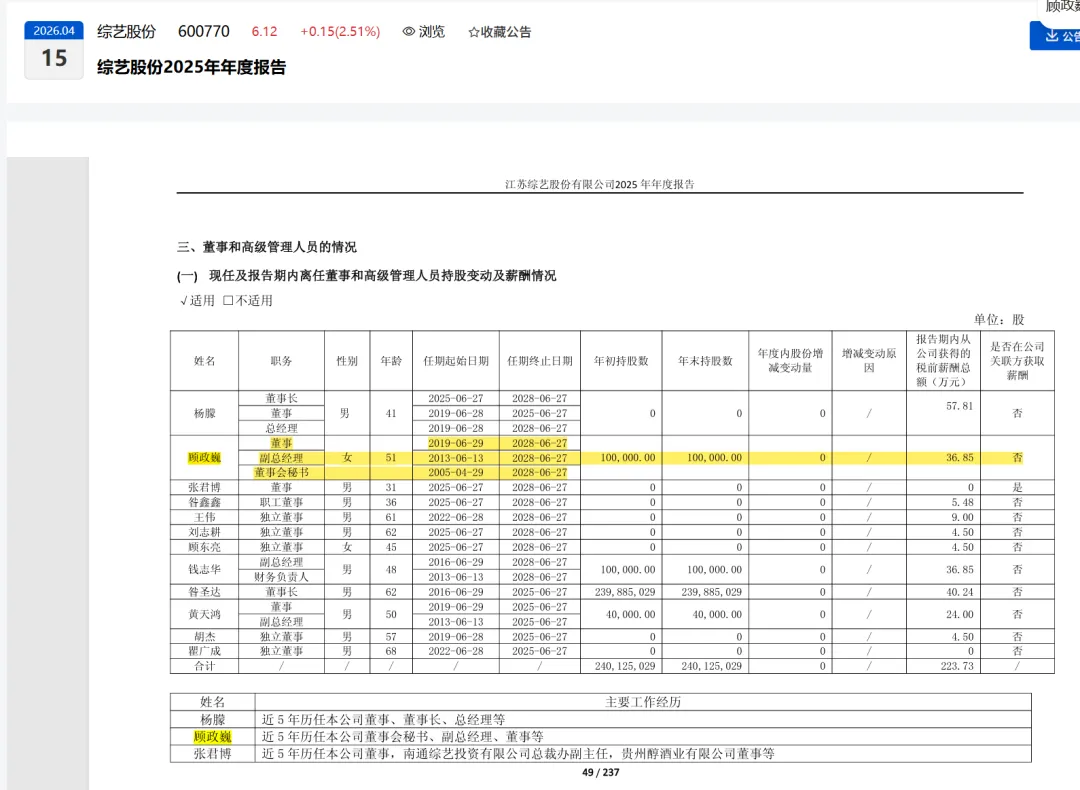Click the star icon to 收藏公告
Screen dimensions: 1080x790
[474, 32]
